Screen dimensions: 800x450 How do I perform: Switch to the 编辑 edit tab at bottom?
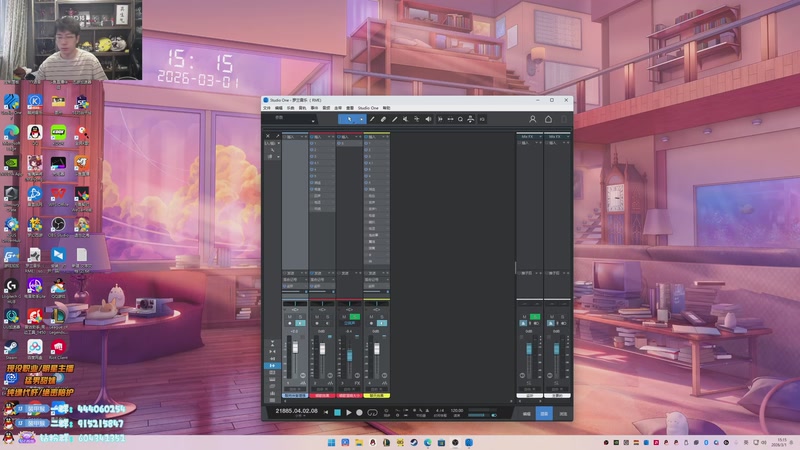click(x=527, y=414)
